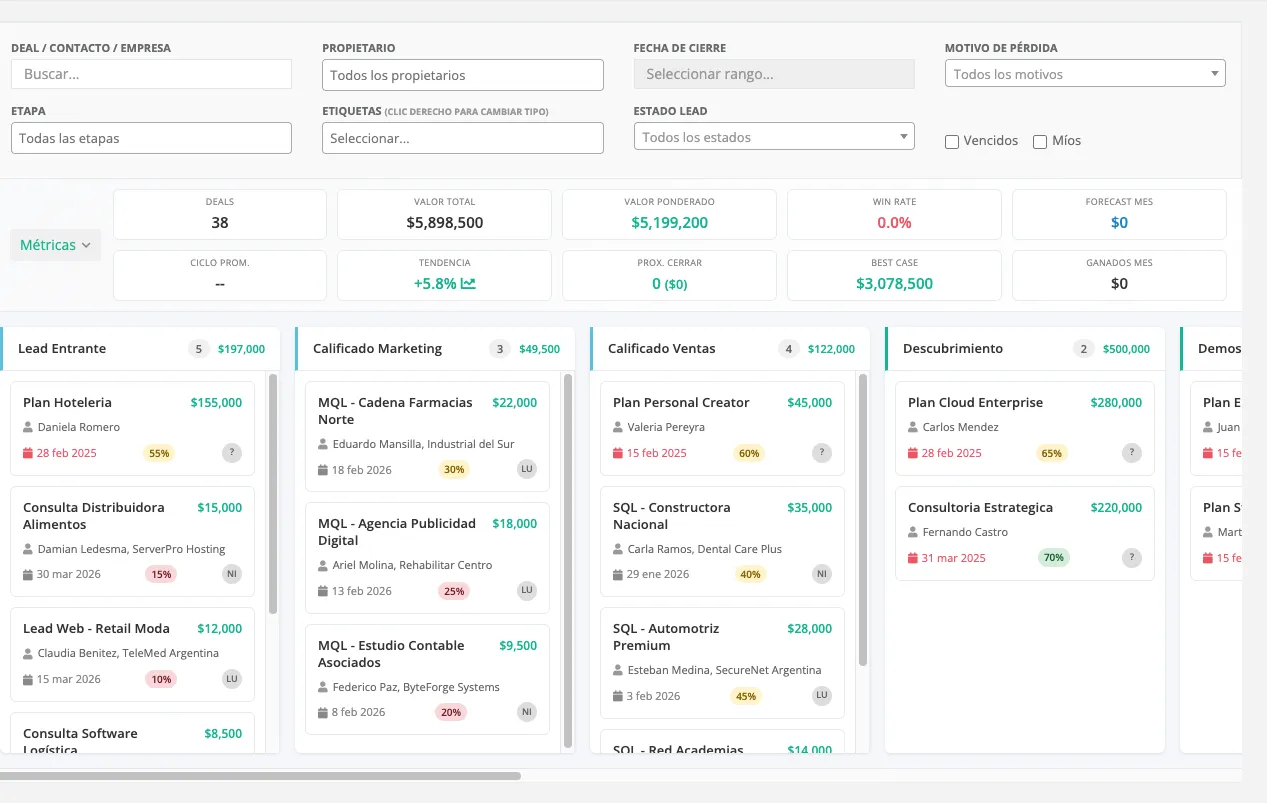Click LU avatar on MQL - Cadena Farmacias Norte

pyautogui.click(x=527, y=470)
